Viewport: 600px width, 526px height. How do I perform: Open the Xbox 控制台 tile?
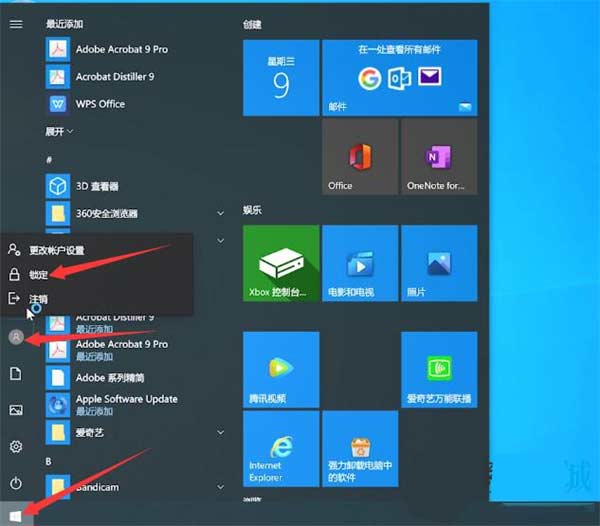tap(281, 263)
